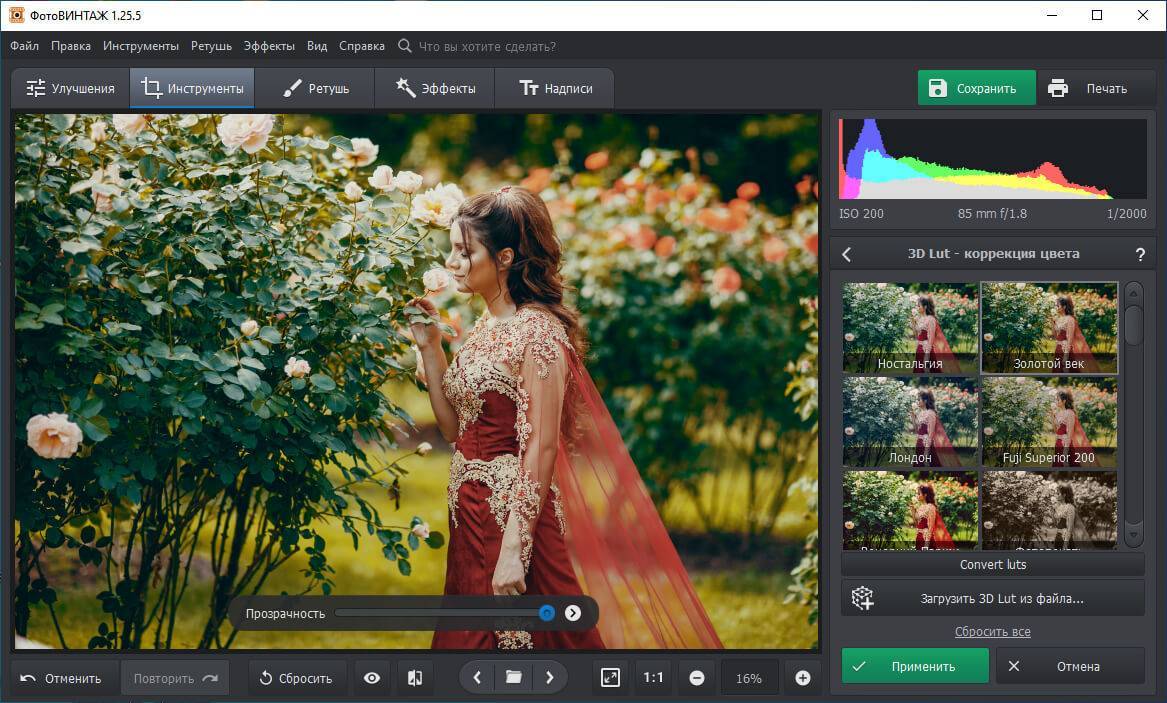1167x703 pixels.
Task: Toggle before/after split comparison view
Action: coord(415,678)
